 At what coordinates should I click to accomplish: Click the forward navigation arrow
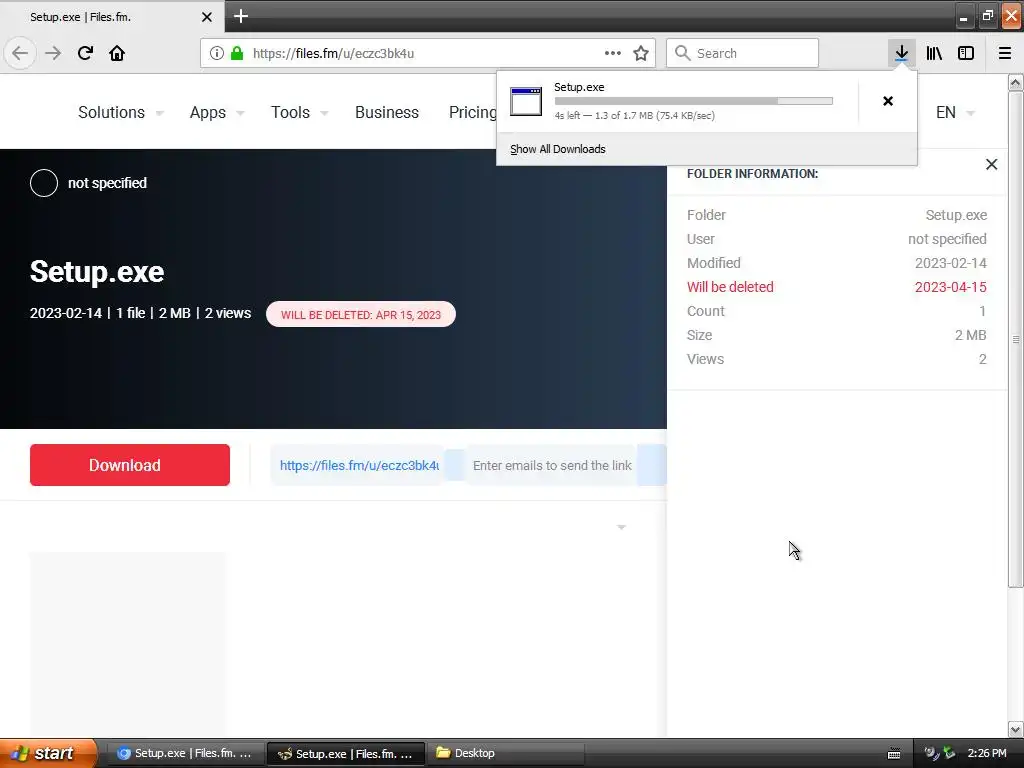[x=53, y=54]
